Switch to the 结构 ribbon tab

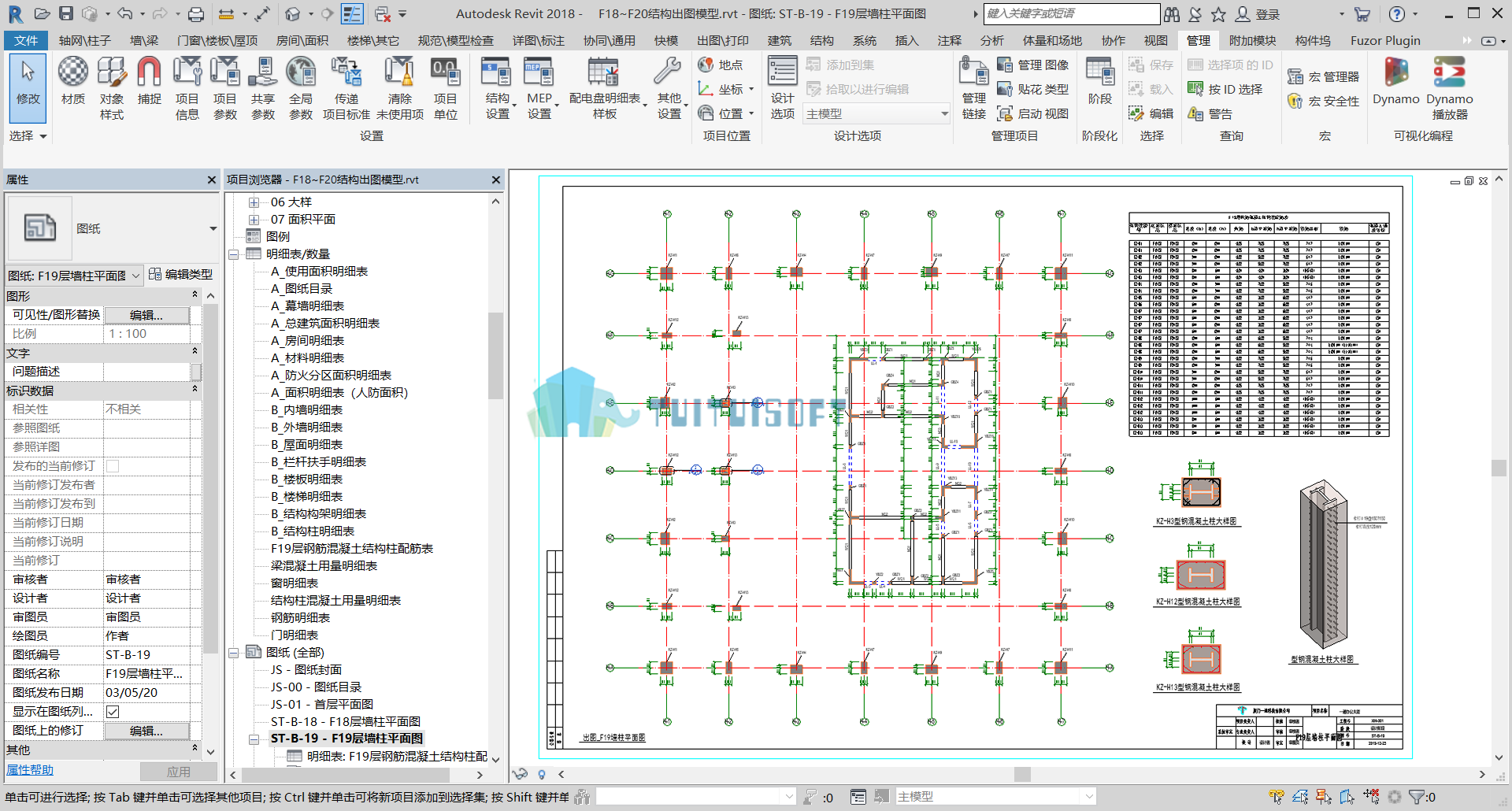point(821,40)
